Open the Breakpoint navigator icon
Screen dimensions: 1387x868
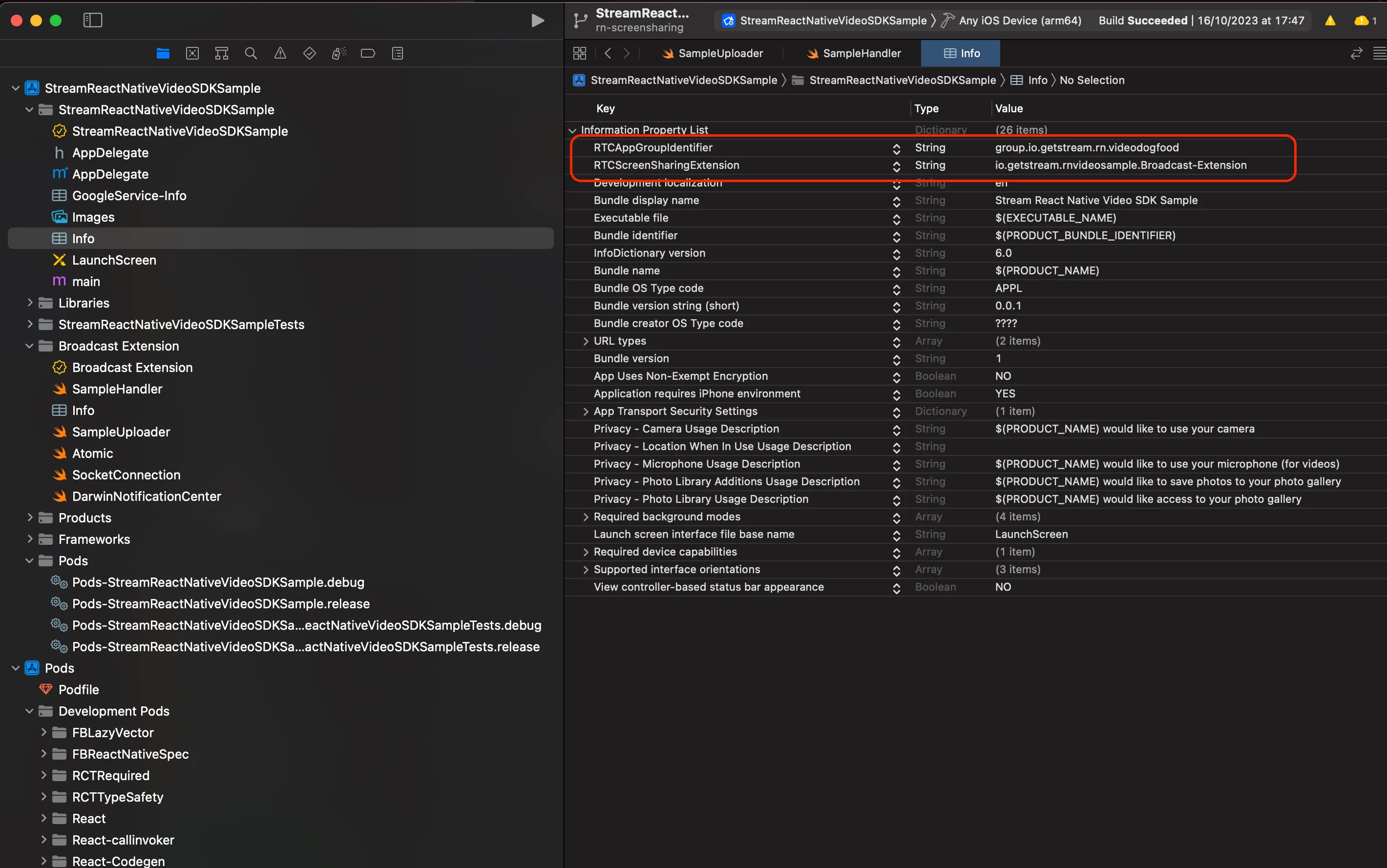(368, 53)
